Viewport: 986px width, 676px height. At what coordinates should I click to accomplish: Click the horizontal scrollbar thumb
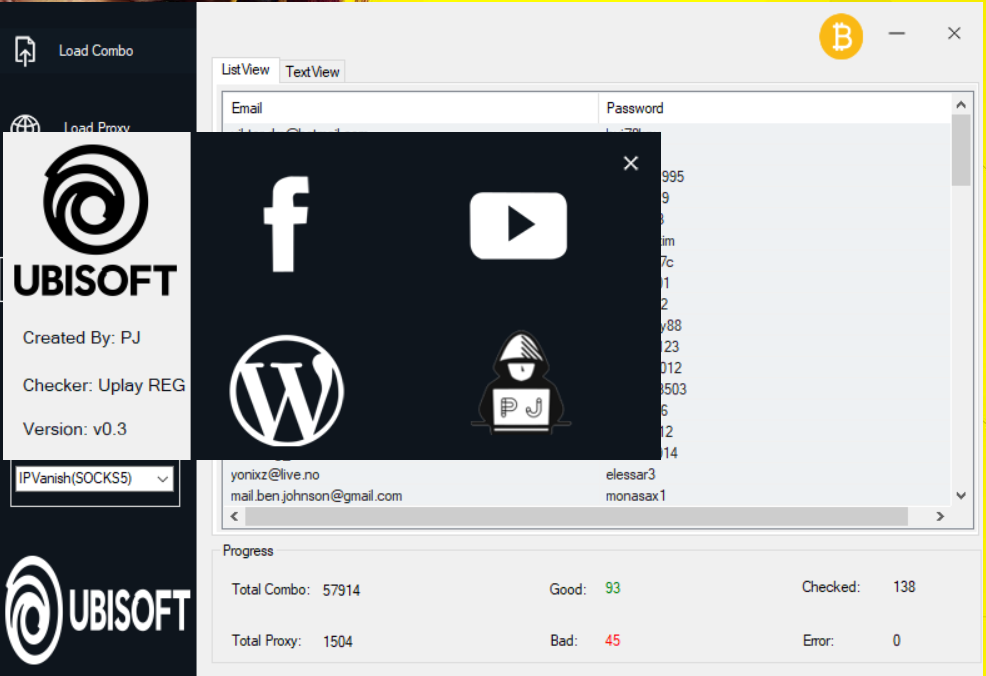pyautogui.click(x=577, y=516)
